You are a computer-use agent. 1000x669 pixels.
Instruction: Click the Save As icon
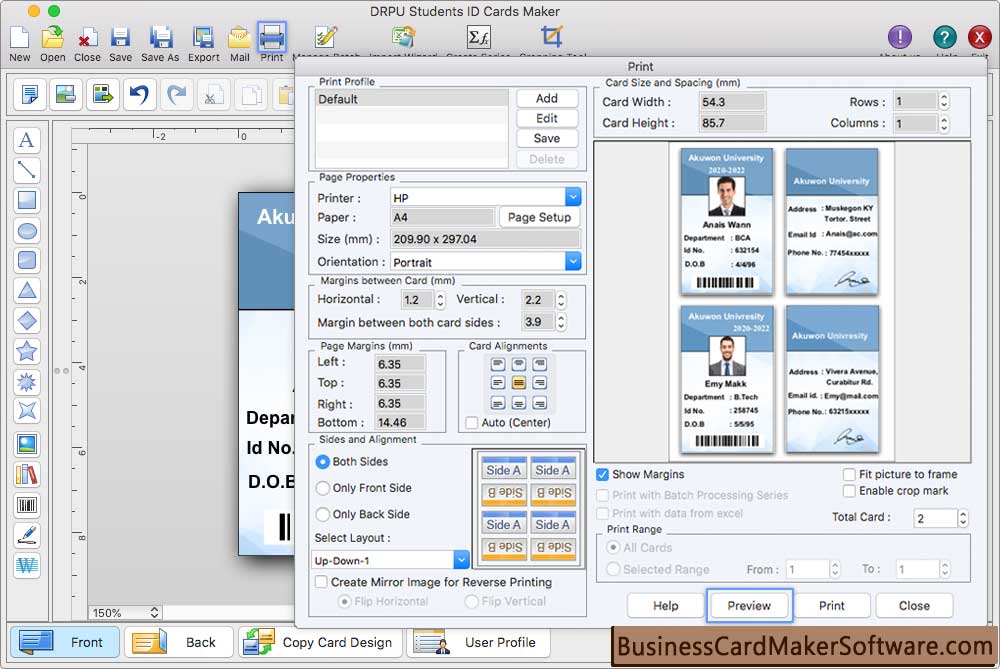click(x=160, y=38)
